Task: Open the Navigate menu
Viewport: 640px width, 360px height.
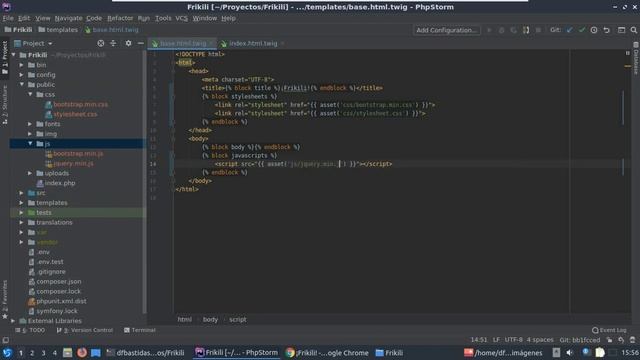Action: coord(68,18)
